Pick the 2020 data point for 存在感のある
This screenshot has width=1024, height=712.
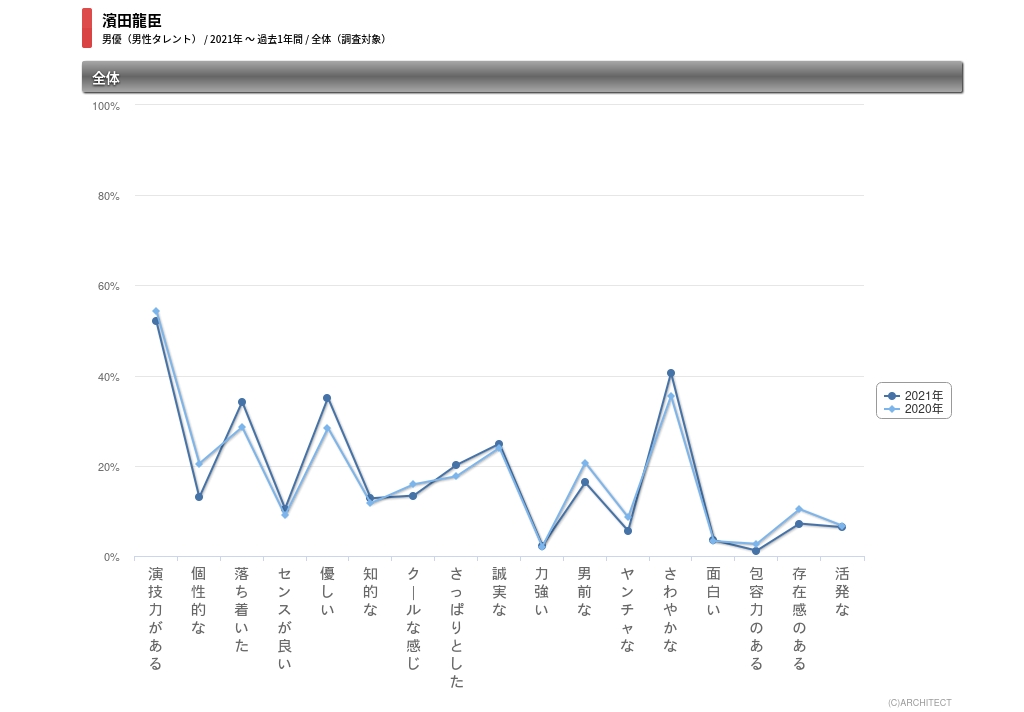tap(799, 509)
